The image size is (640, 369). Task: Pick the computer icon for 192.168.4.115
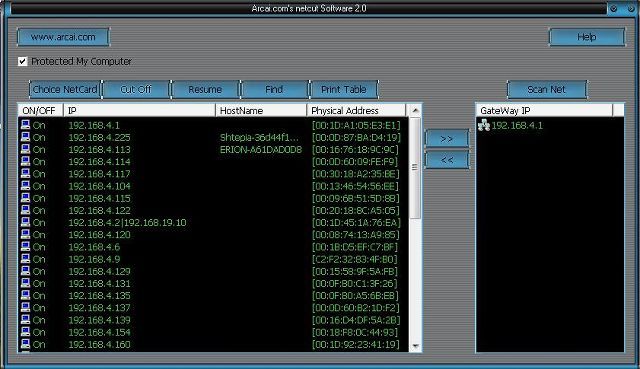[25, 198]
